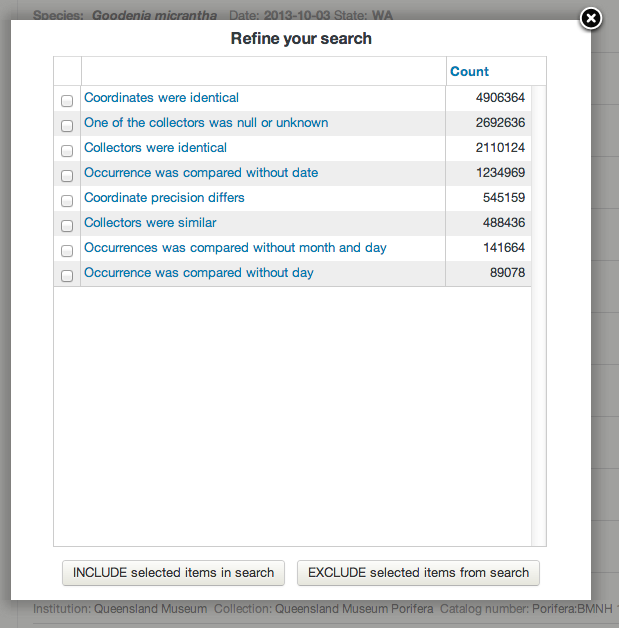Screen dimensions: 619x628
Task: Check the 'Collectors were similar' checkbox
Action: 67,226
